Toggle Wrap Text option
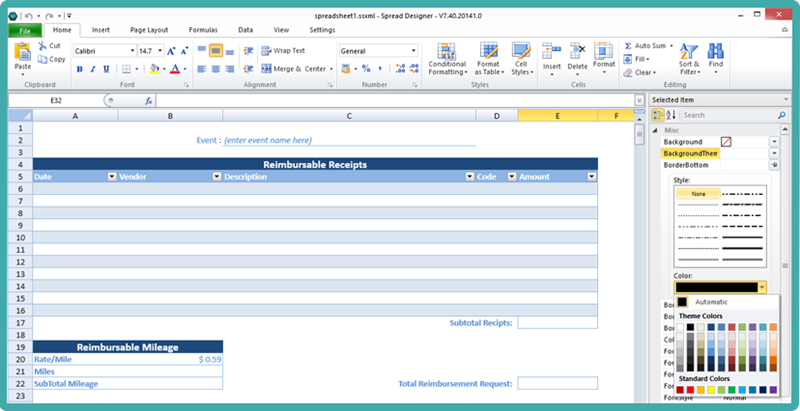The height and width of the screenshot is (411, 800). (283, 50)
